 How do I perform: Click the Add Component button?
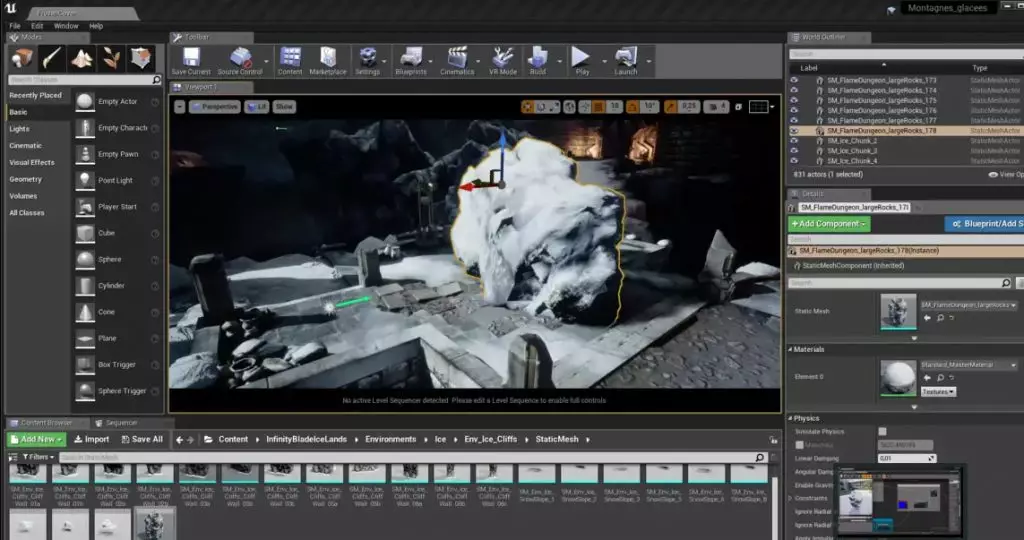tap(829, 223)
